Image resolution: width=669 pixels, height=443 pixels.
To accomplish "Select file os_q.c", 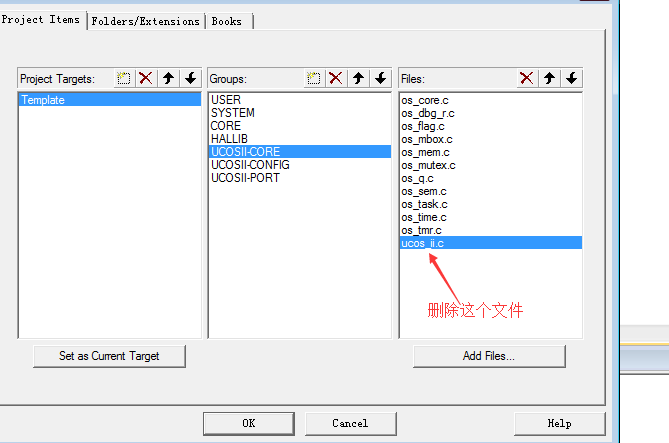I will pyautogui.click(x=491, y=178).
